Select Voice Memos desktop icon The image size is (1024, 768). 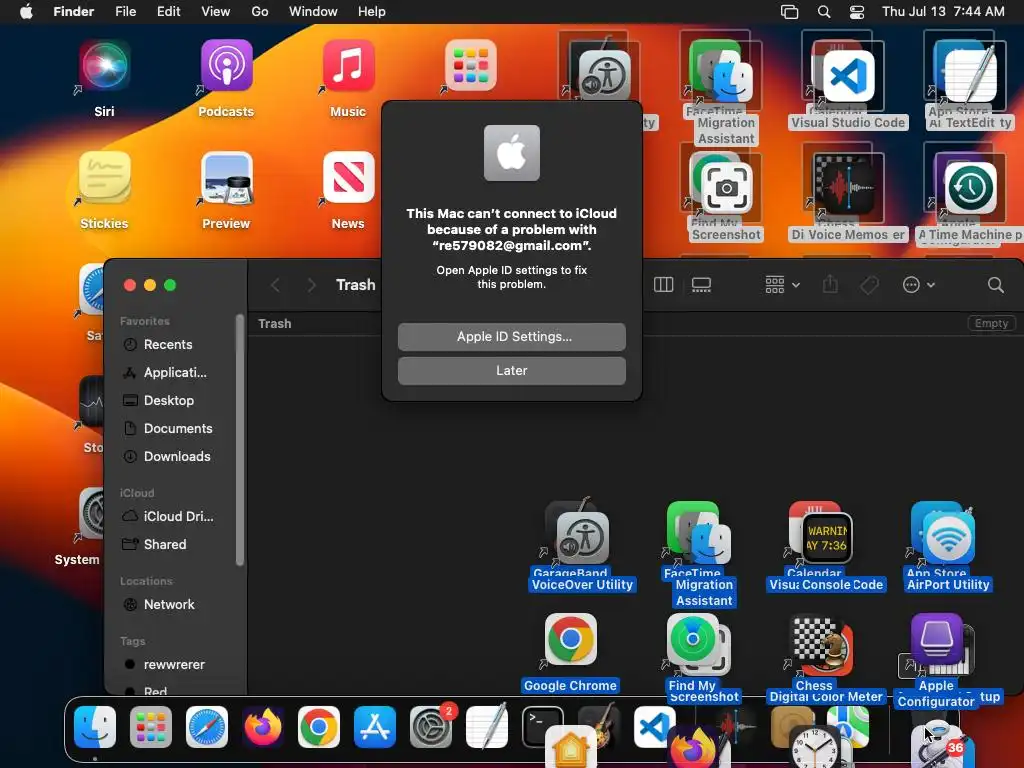coord(848,189)
